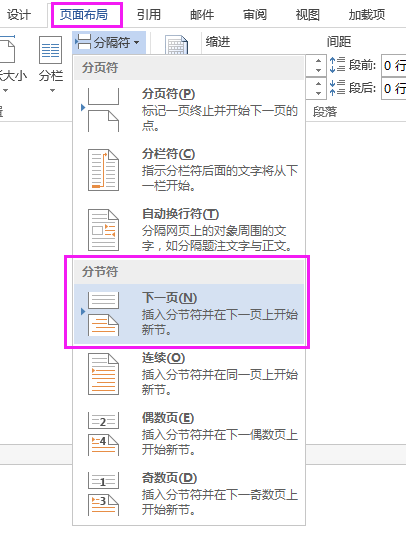The height and width of the screenshot is (542, 406).
Task: Choose the 连续(O) menu title
Action: (163, 358)
